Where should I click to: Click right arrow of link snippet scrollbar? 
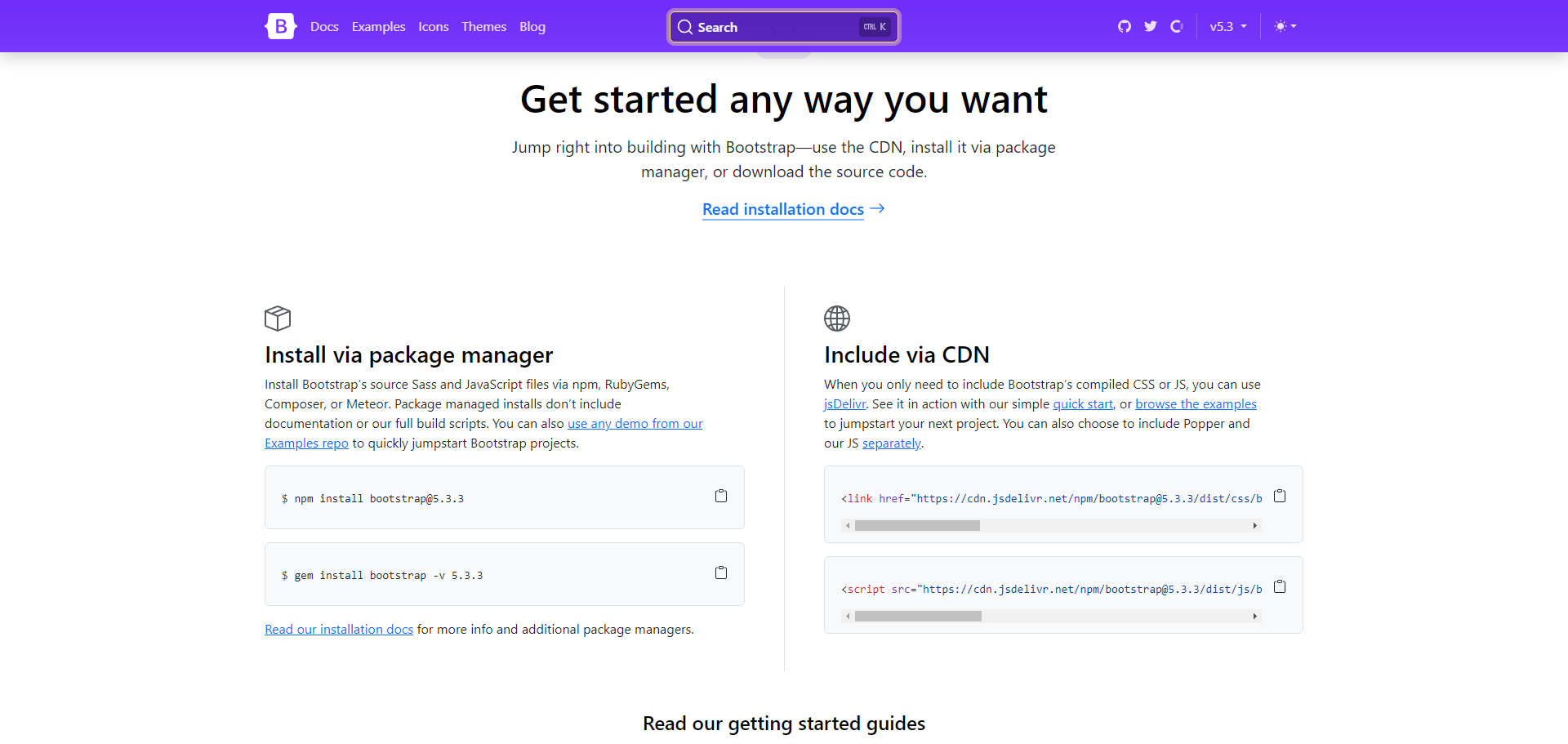[1255, 526]
